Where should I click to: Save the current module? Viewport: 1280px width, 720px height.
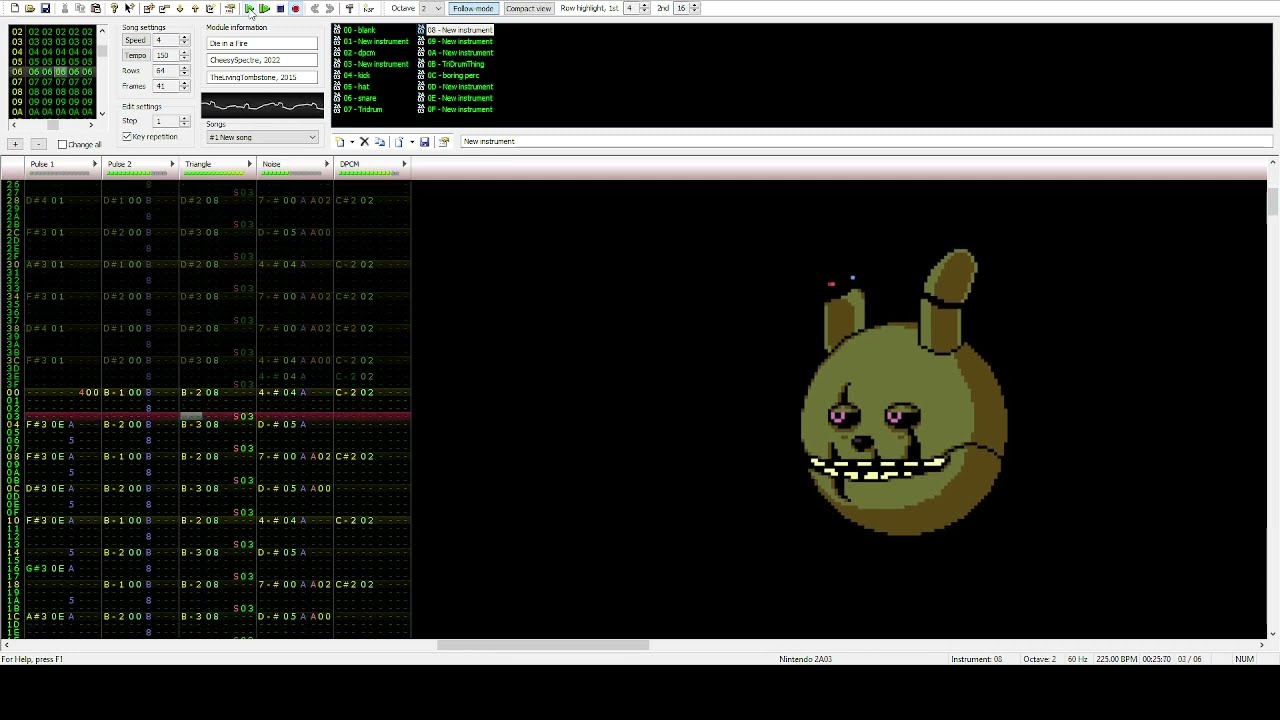45,8
